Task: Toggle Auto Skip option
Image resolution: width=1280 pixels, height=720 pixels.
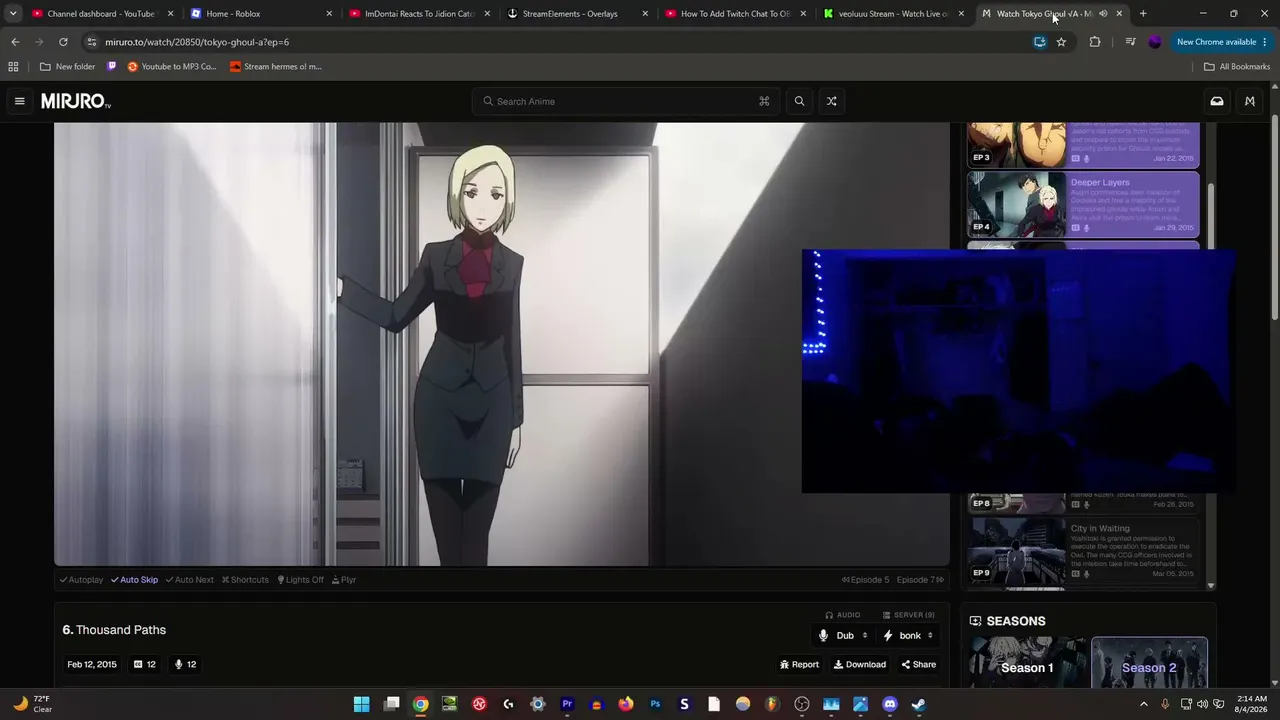Action: (x=134, y=580)
